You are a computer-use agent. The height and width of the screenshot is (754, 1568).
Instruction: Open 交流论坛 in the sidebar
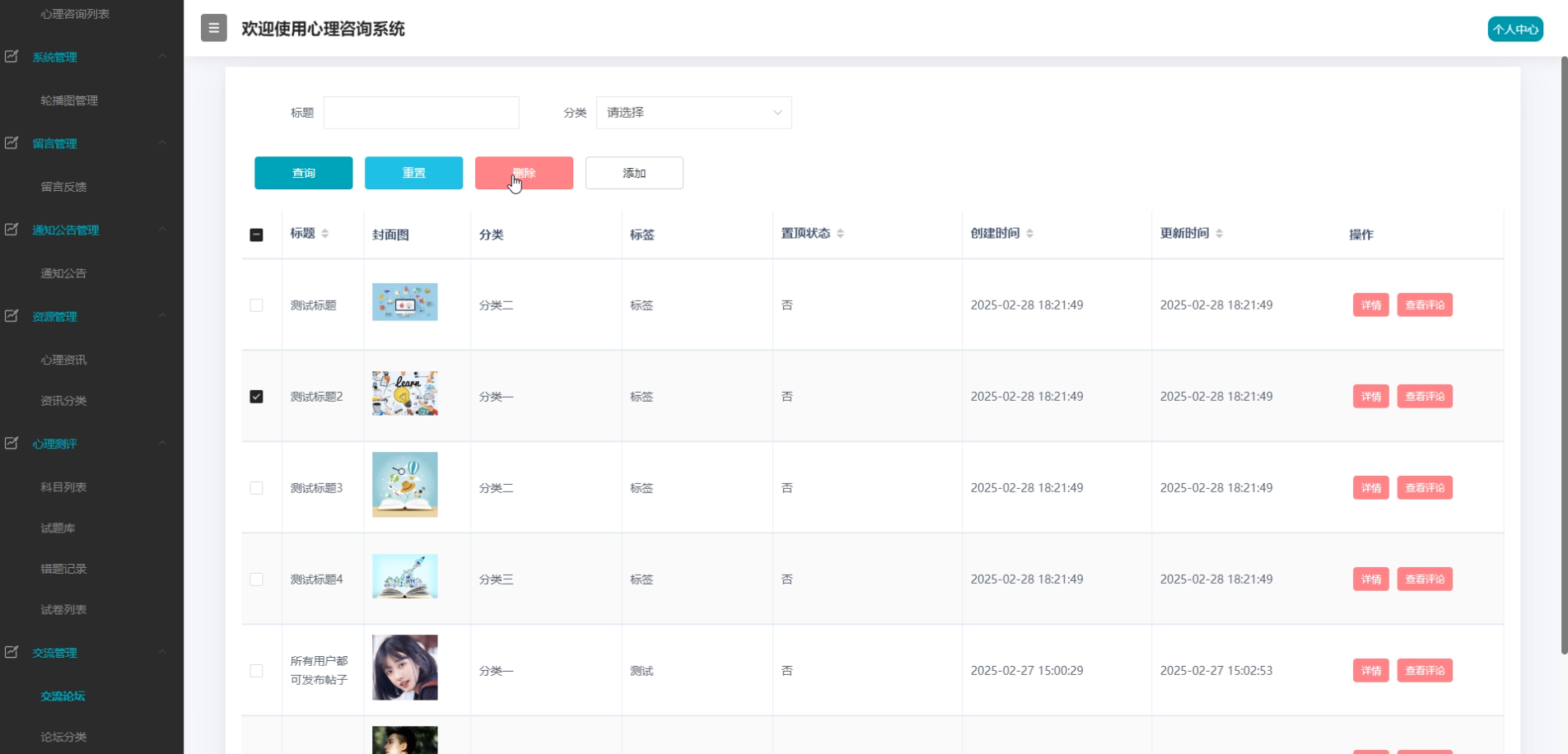click(63, 696)
